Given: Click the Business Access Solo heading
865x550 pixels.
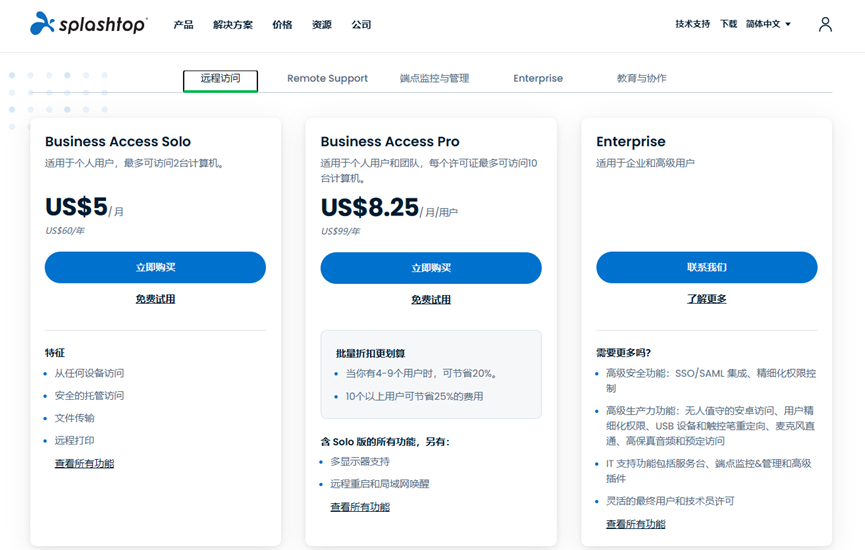Looking at the screenshot, I should pos(118,142).
